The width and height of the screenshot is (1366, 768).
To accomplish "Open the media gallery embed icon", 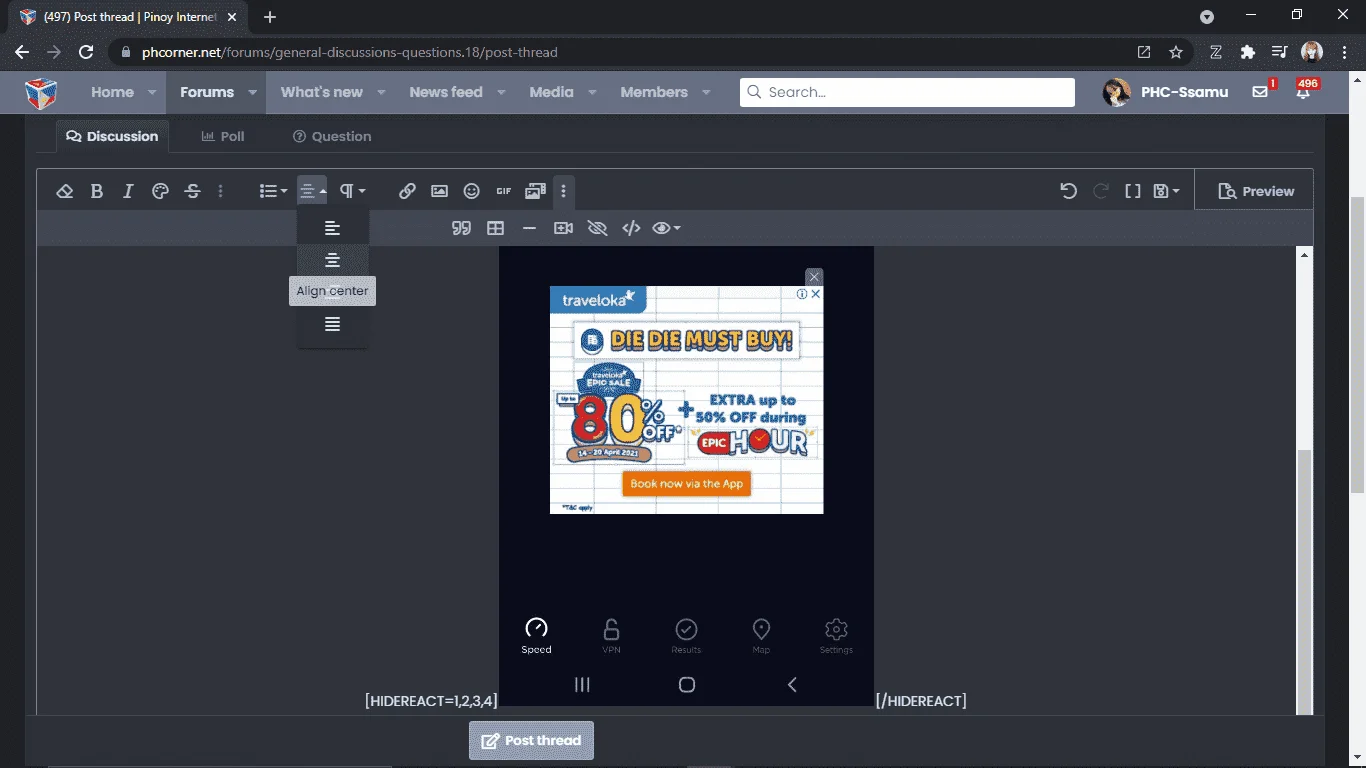I will point(536,191).
